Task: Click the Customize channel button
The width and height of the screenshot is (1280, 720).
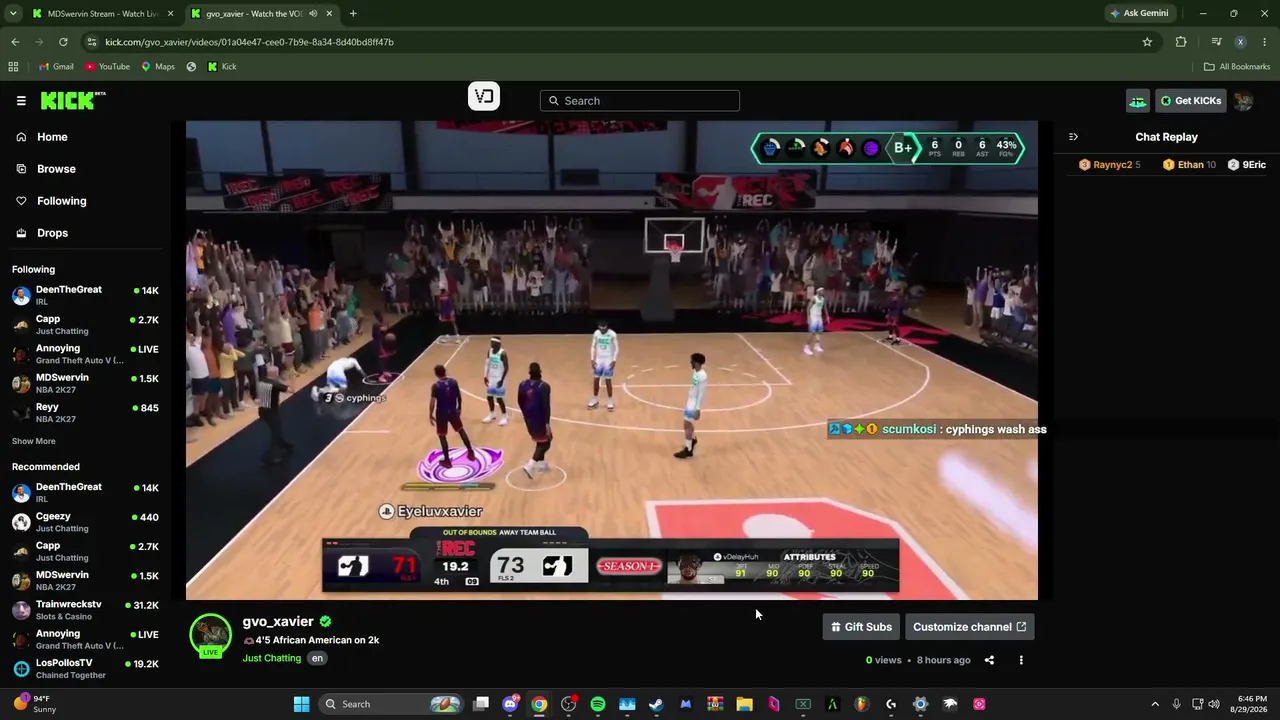Action: point(970,627)
